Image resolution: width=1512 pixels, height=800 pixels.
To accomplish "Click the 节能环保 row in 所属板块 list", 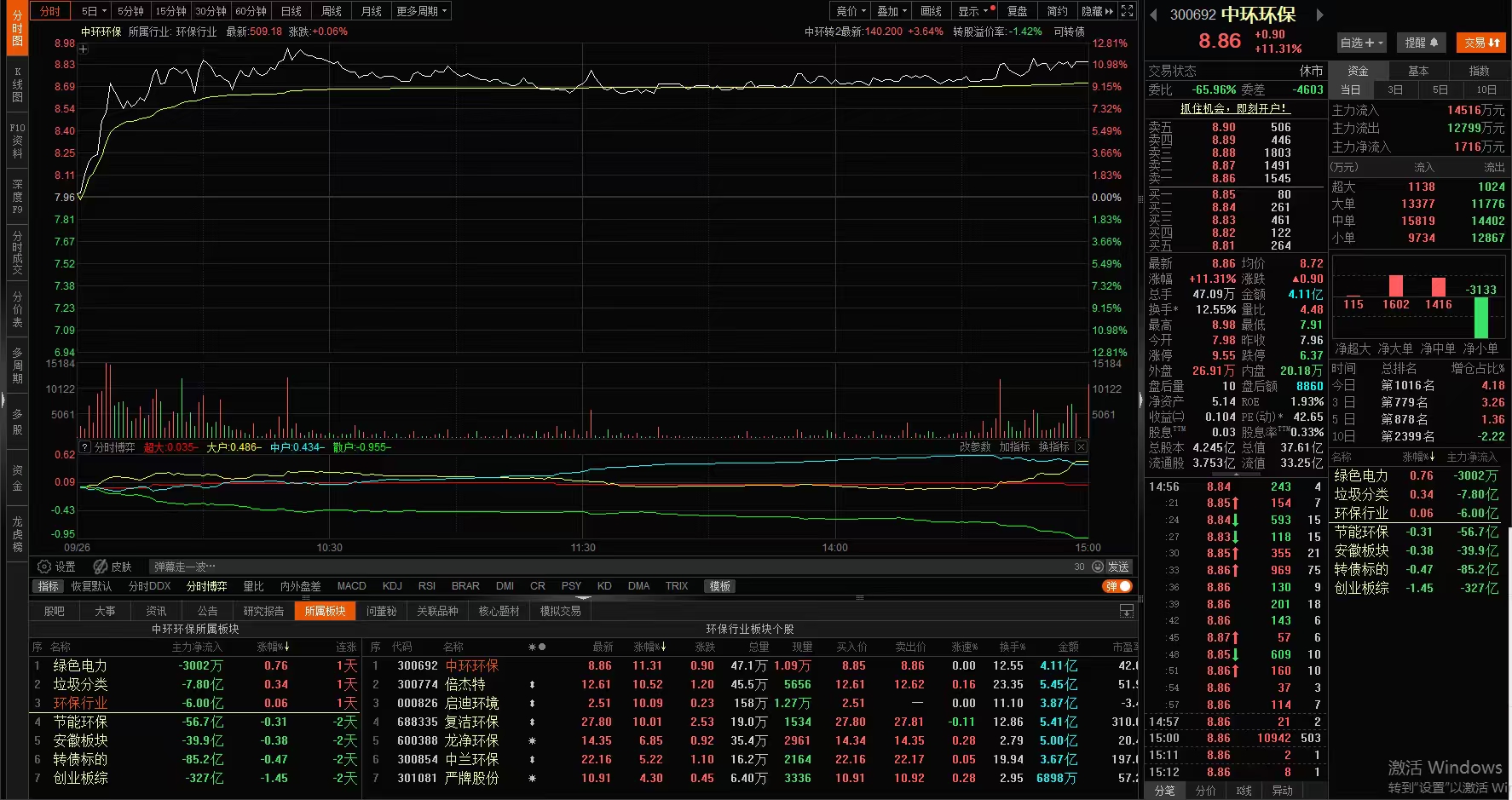I will tap(195, 722).
